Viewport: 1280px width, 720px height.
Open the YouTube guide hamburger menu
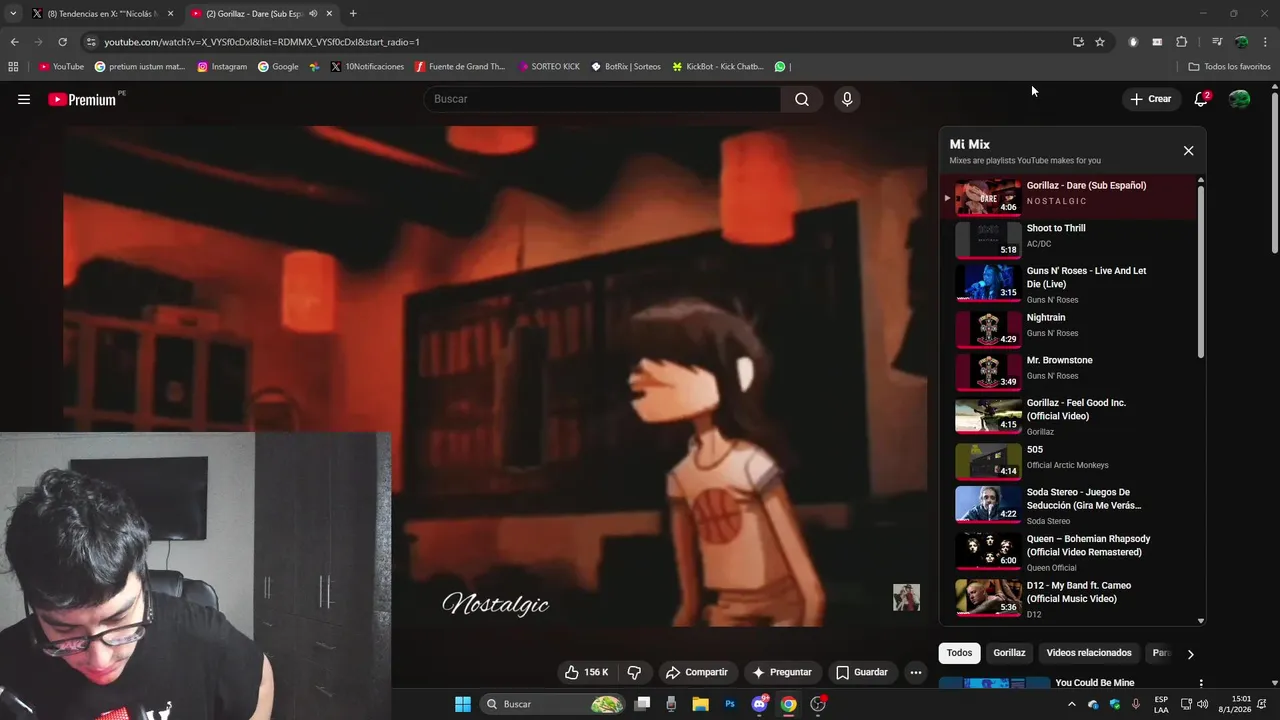coord(24,99)
